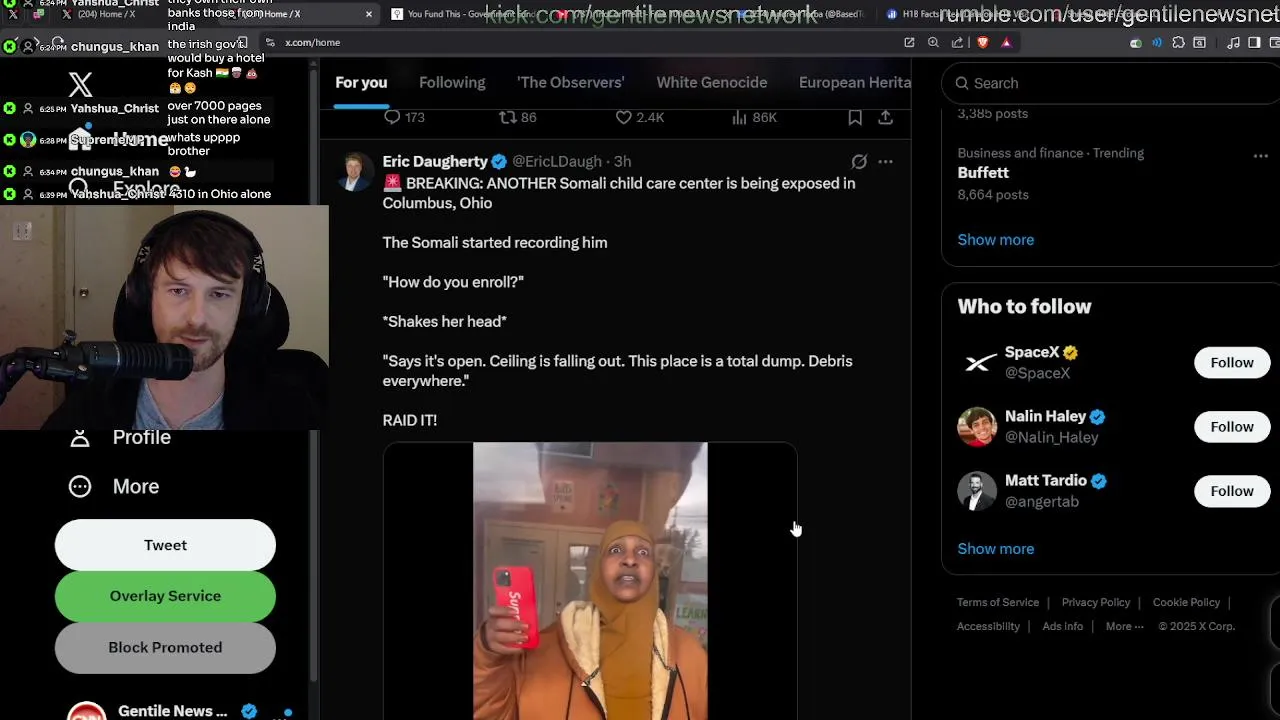Open the Accessibility footer link
Screen dimensions: 1280x720
coord(988,626)
